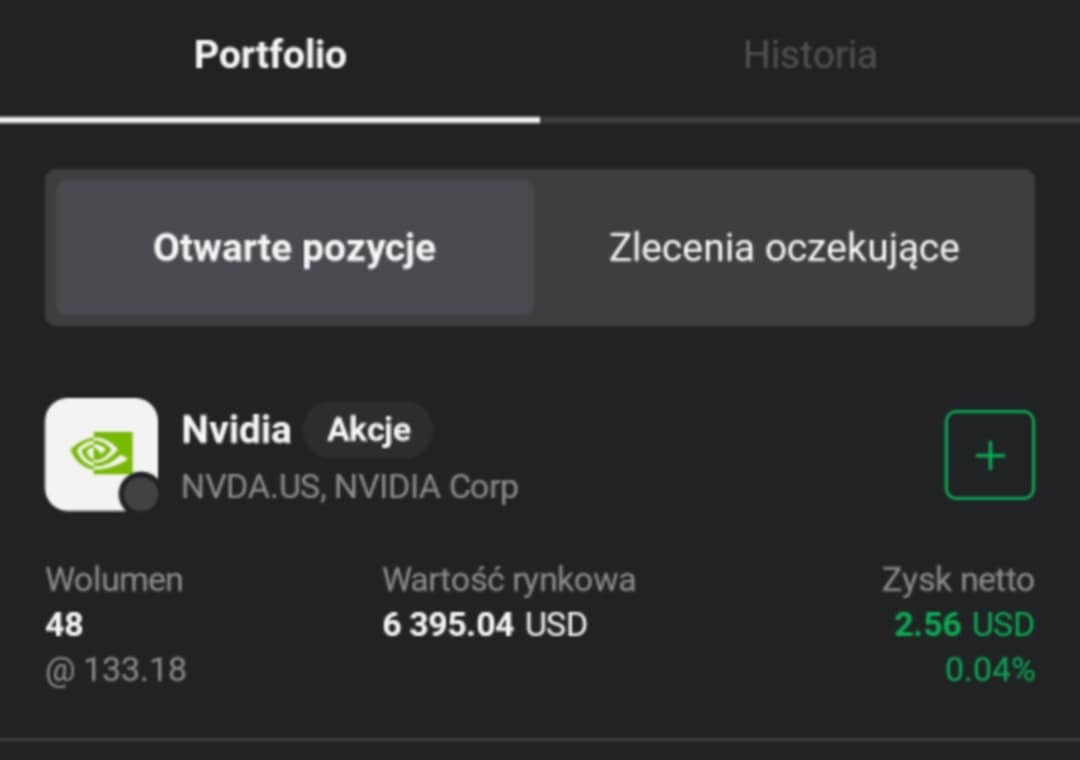Switch to the Historia tab
The width and height of the screenshot is (1080, 760).
click(x=809, y=55)
